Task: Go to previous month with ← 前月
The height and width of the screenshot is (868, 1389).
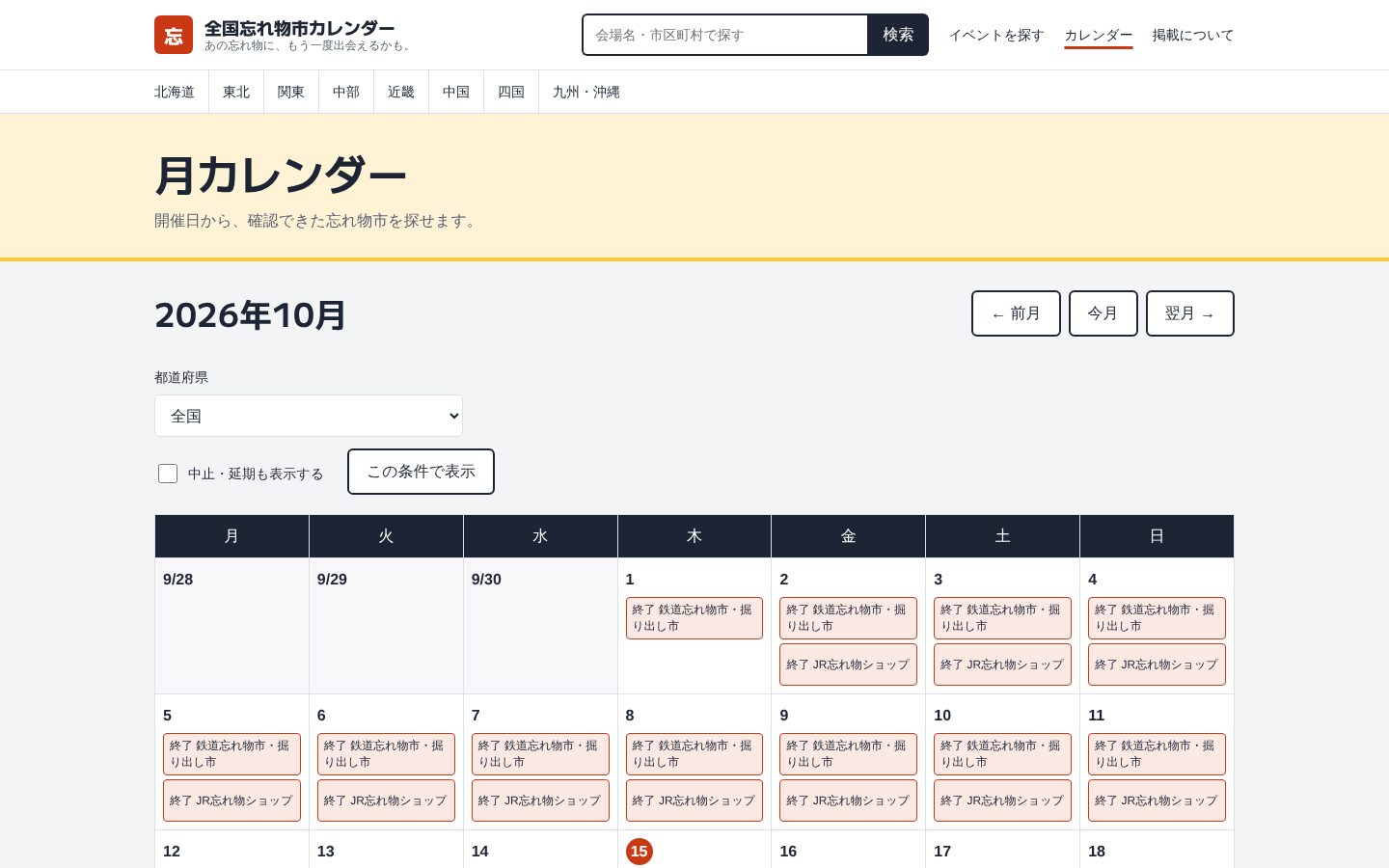Action: point(1016,313)
